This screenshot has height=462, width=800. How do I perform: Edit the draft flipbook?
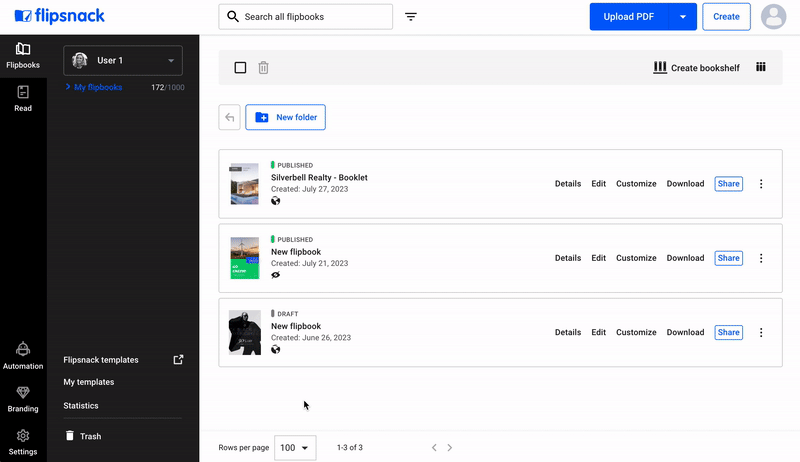(598, 332)
